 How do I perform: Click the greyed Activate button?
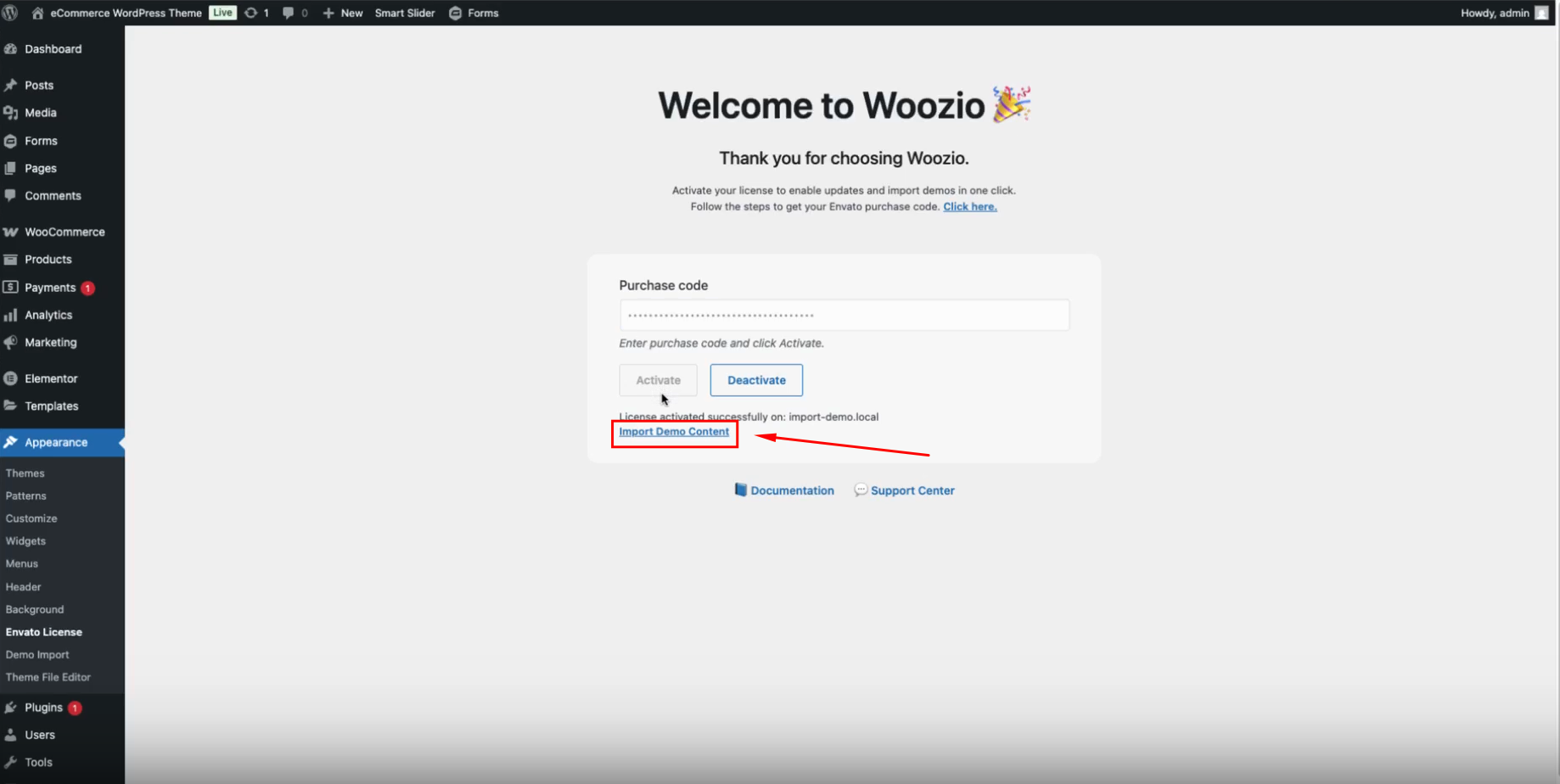[658, 380]
